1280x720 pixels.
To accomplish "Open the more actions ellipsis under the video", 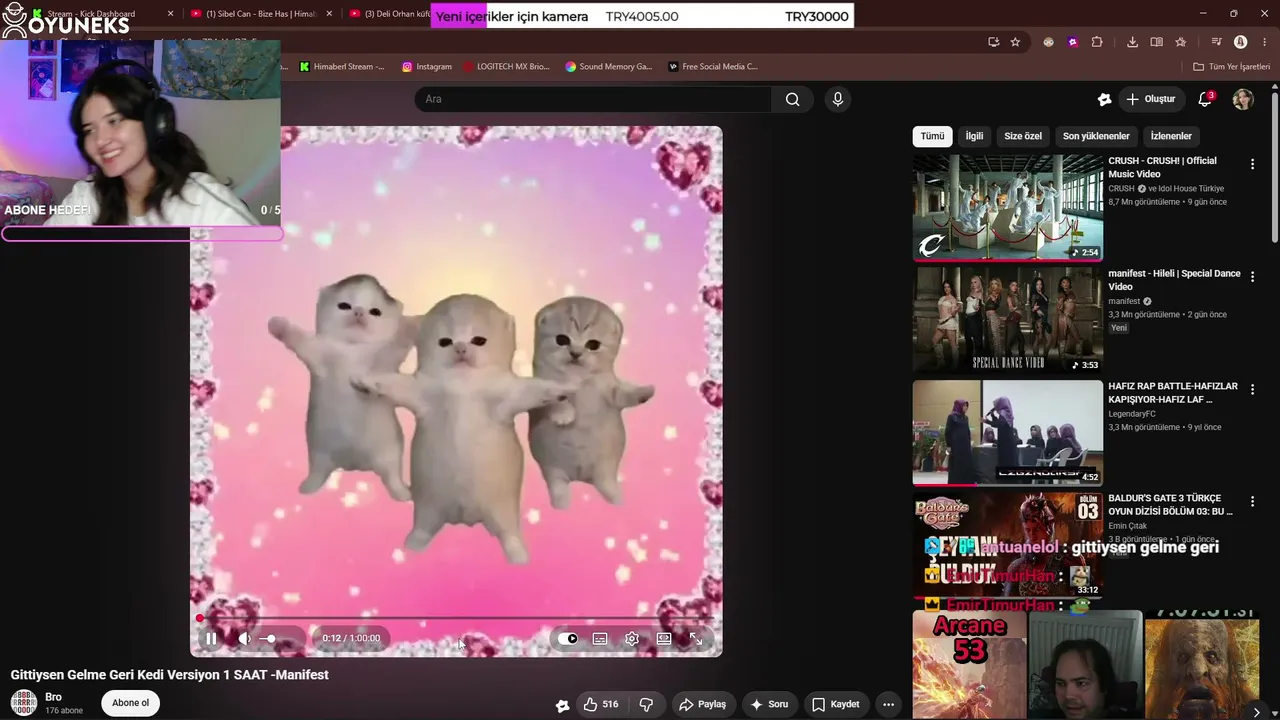I will coord(888,704).
